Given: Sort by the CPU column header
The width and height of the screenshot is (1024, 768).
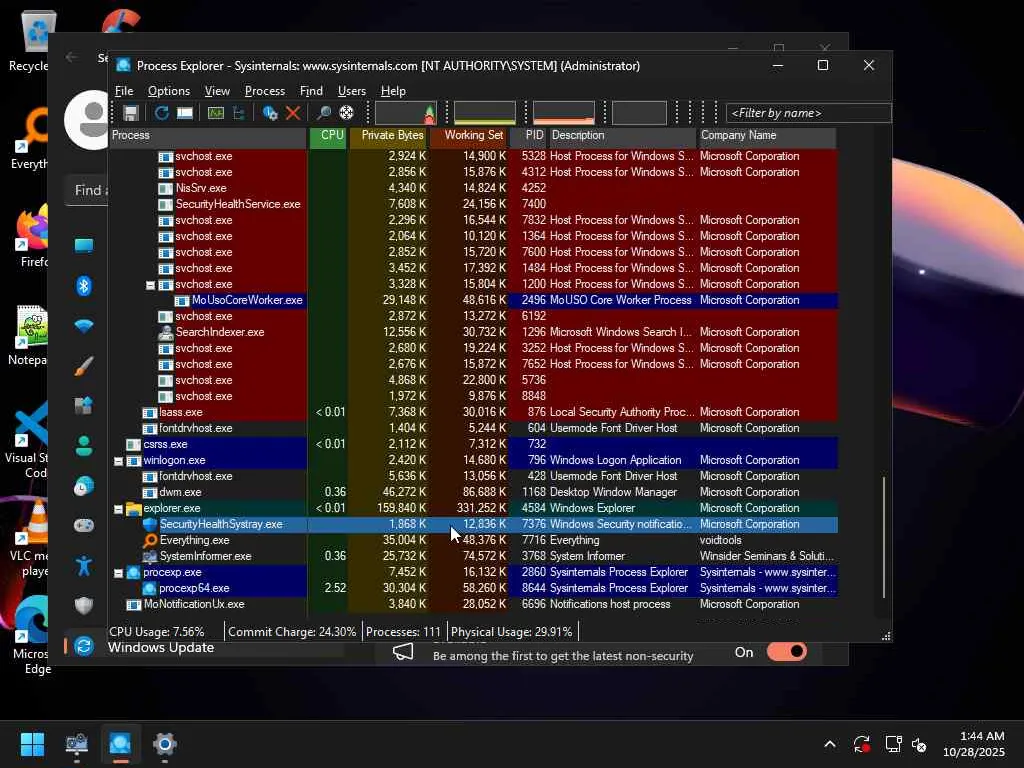Looking at the screenshot, I should 328,135.
